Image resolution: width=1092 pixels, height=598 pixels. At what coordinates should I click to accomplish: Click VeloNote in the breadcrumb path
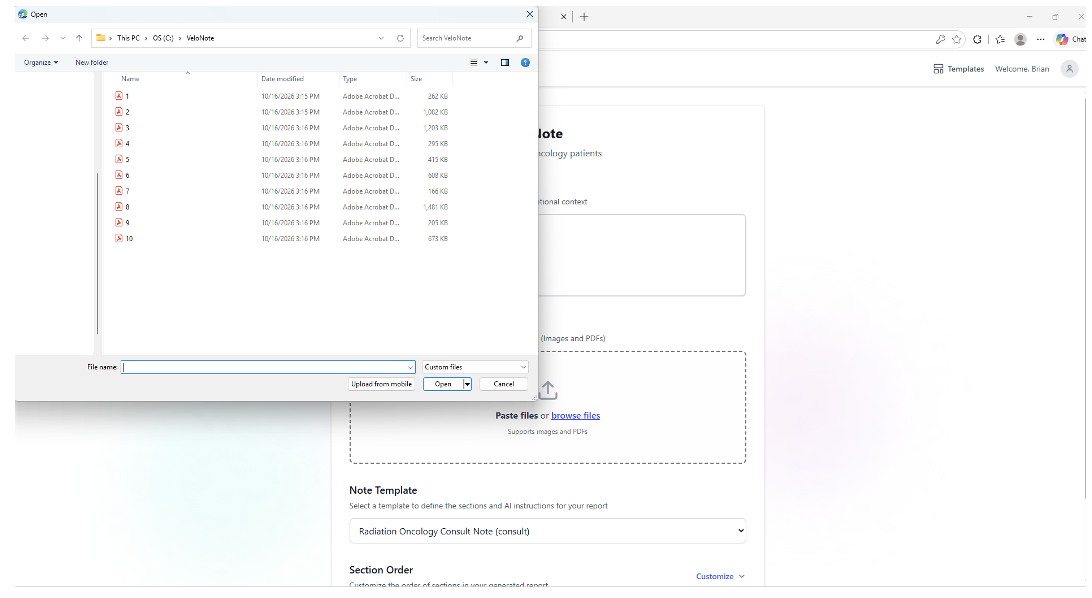[200, 38]
